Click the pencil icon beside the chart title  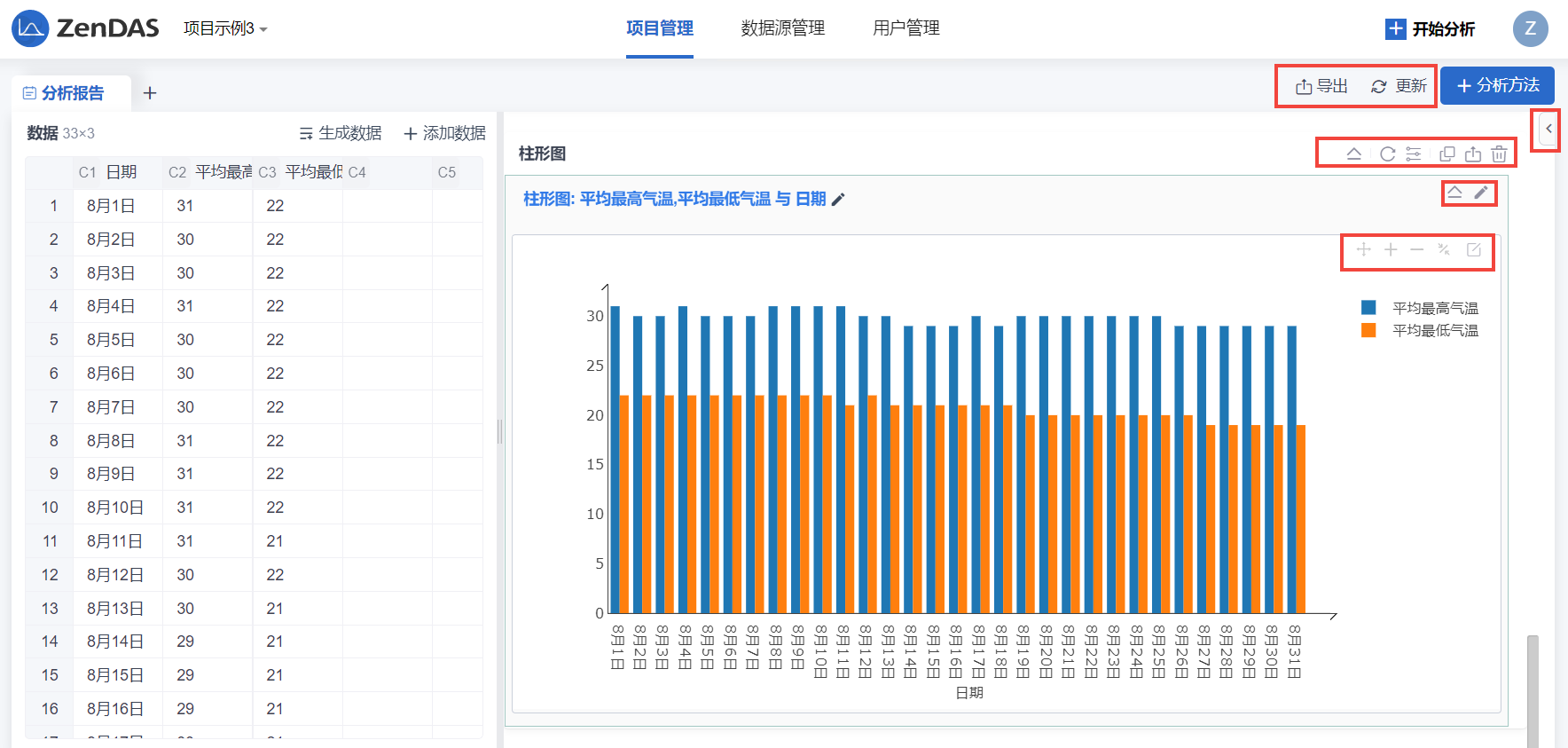[838, 200]
